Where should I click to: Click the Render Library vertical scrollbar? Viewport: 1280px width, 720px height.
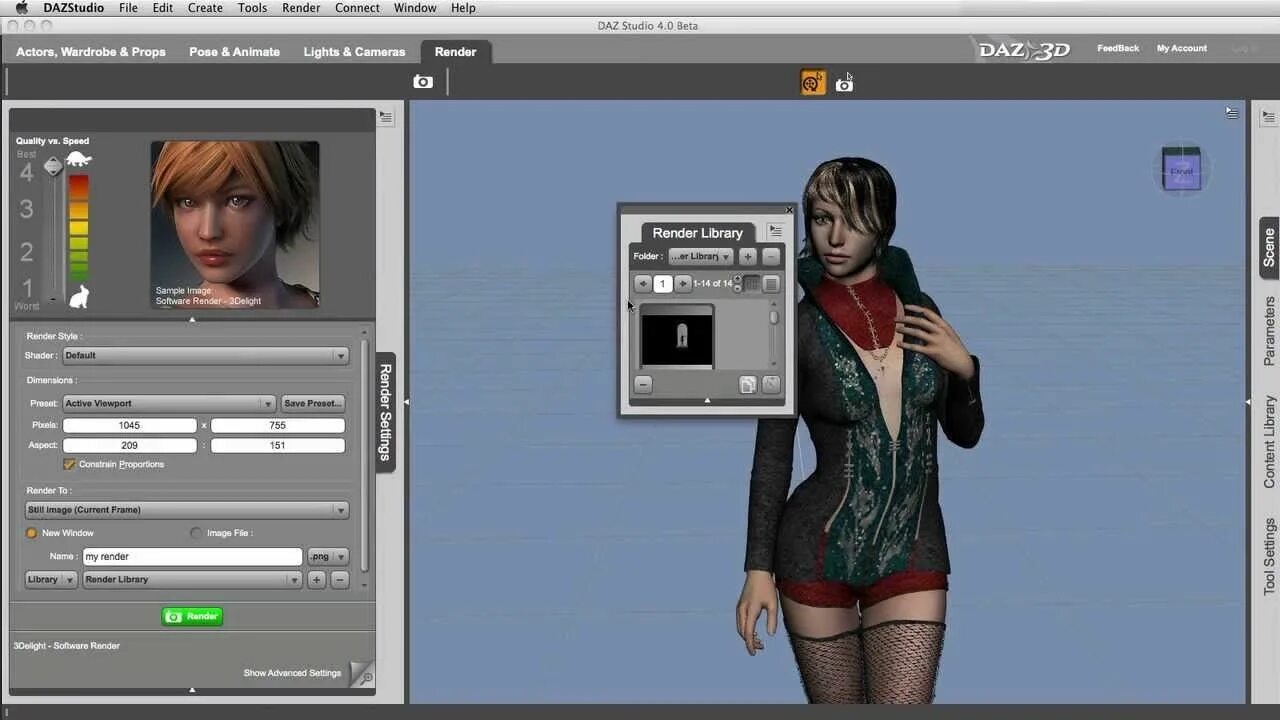pyautogui.click(x=773, y=336)
